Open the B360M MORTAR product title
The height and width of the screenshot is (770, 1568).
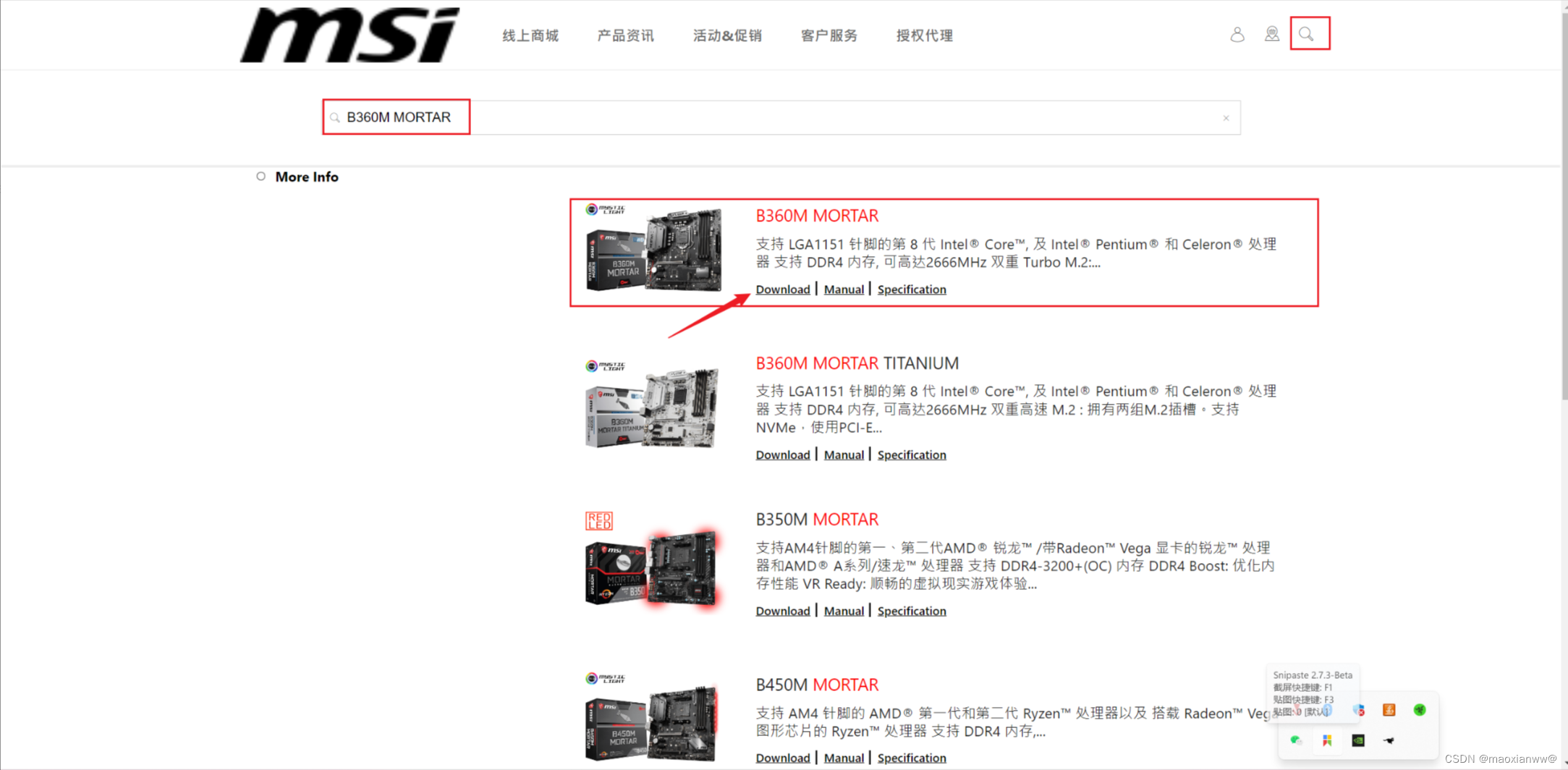817,216
